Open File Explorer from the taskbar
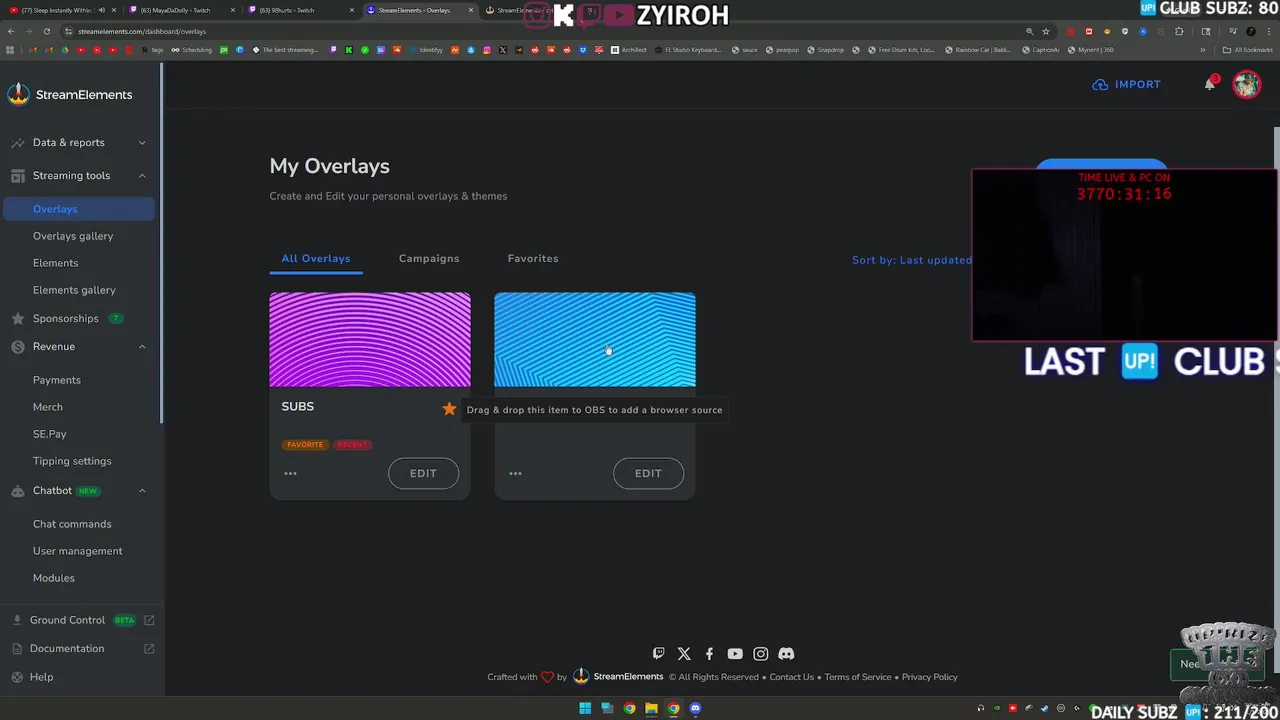The width and height of the screenshot is (1280, 720). click(x=651, y=709)
